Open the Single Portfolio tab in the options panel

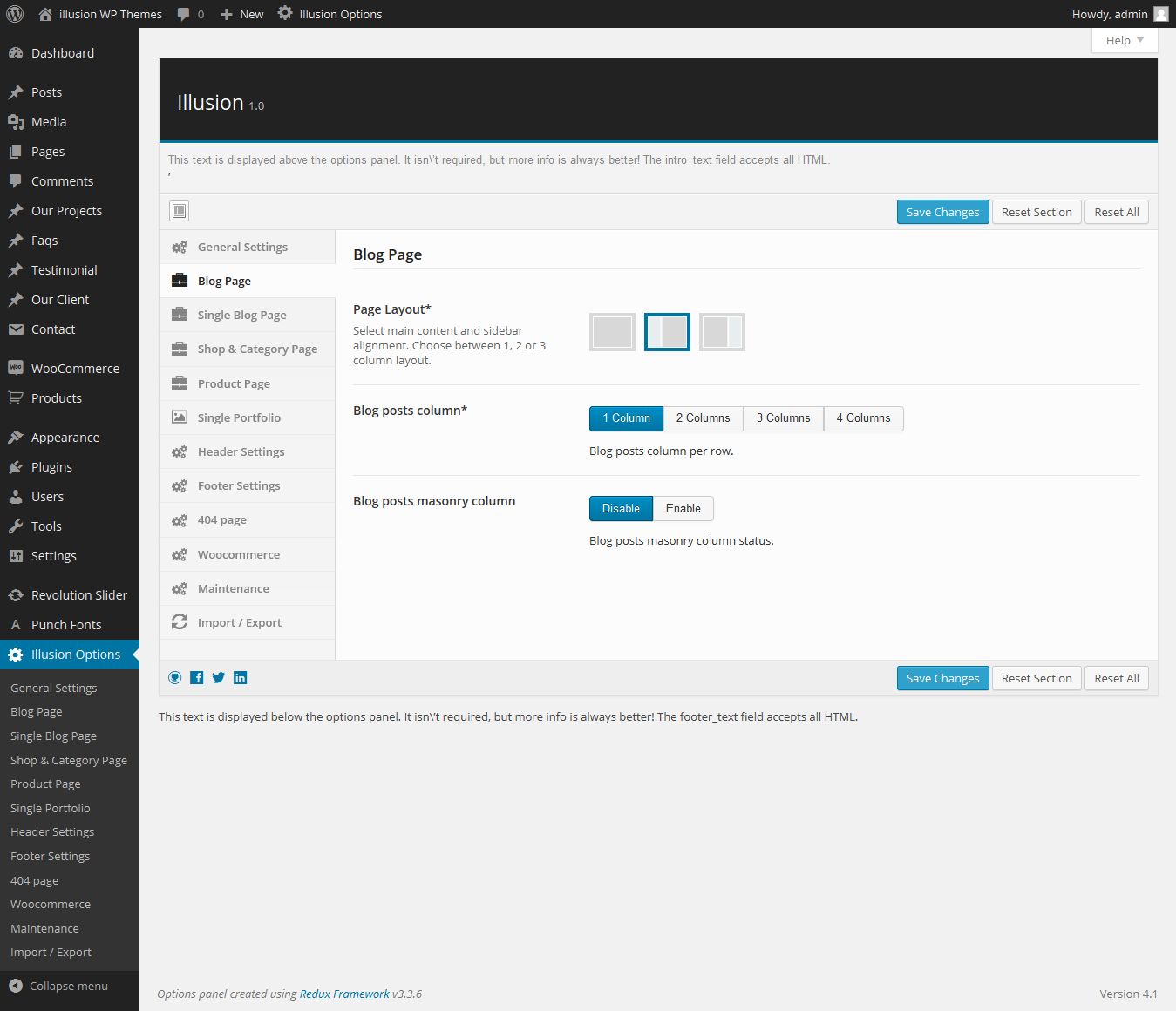point(248,417)
